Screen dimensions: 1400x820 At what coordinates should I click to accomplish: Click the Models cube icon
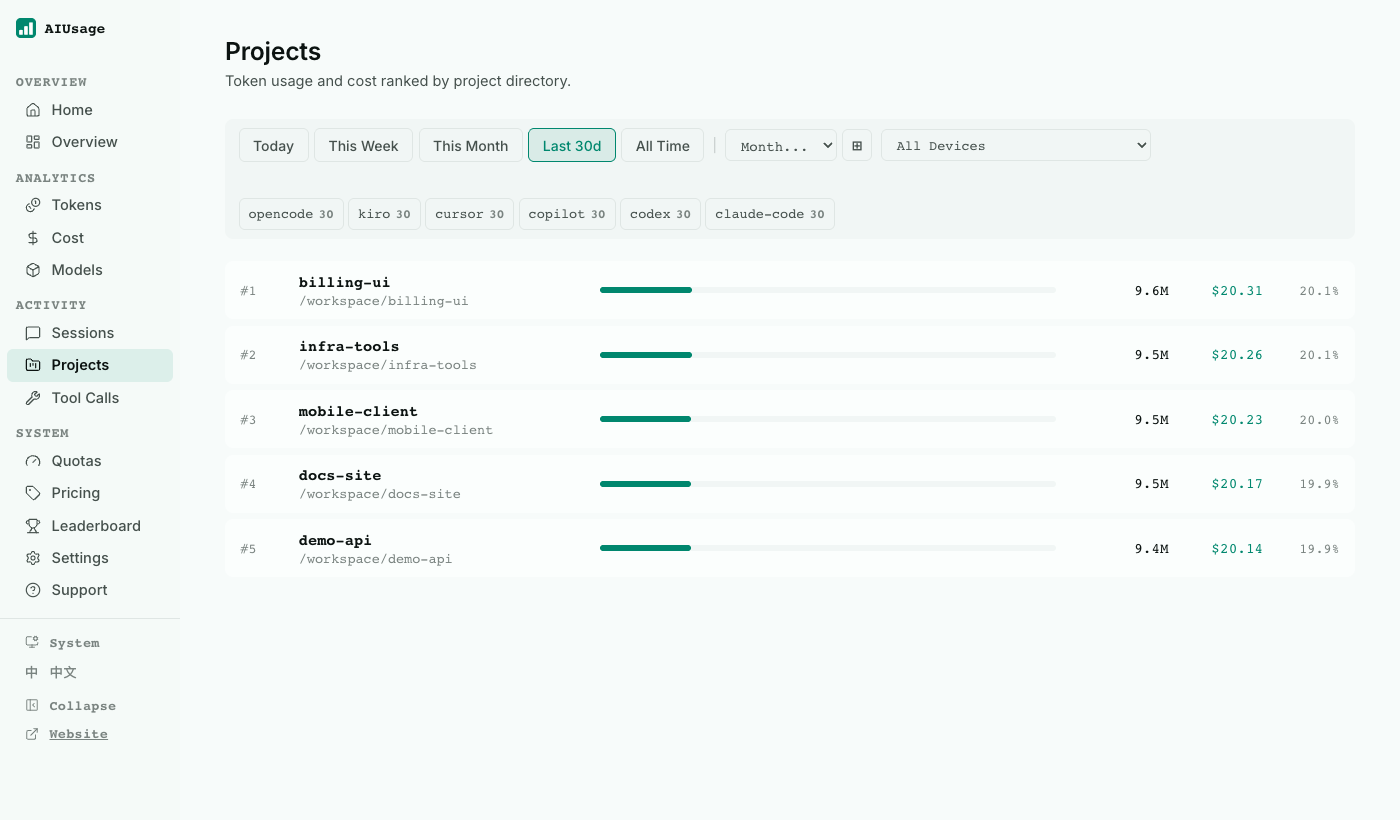click(x=33, y=270)
